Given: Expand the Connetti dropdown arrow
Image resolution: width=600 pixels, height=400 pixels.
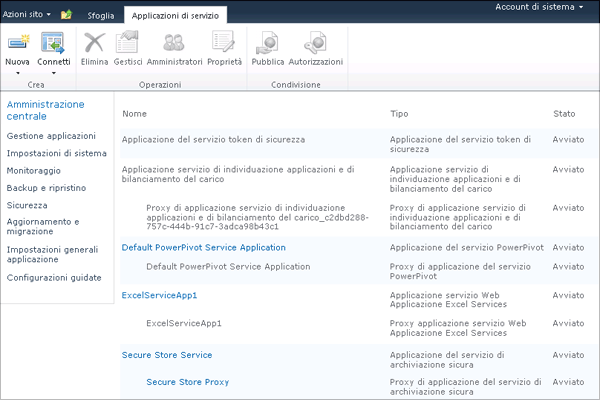Looking at the screenshot, I should (54, 73).
